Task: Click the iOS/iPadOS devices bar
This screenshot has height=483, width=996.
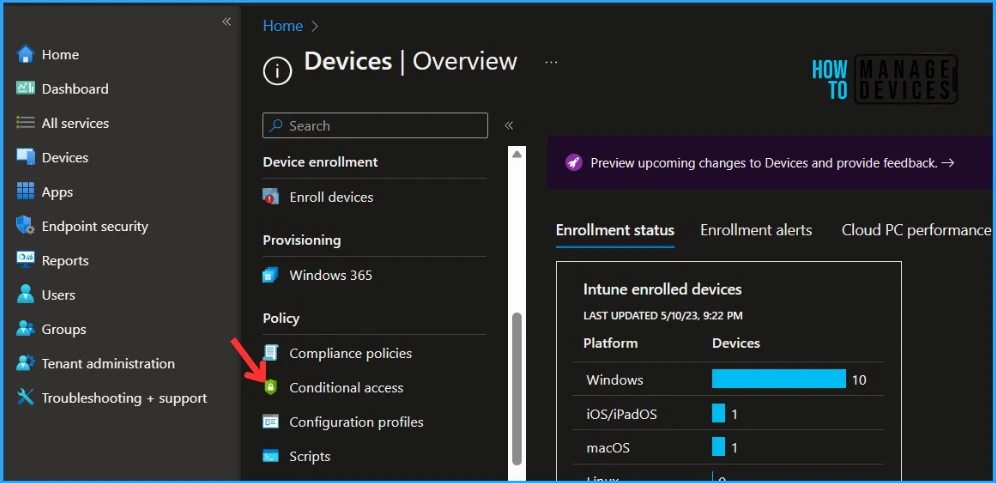Action: (x=718, y=413)
